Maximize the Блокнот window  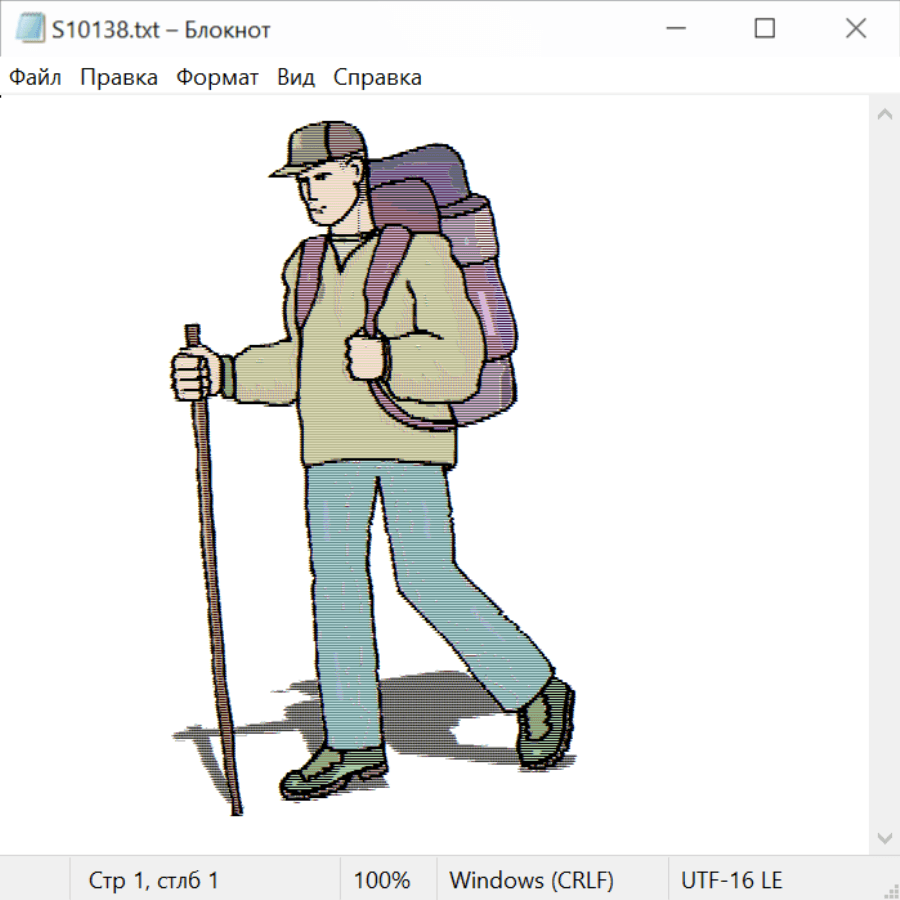click(x=765, y=29)
